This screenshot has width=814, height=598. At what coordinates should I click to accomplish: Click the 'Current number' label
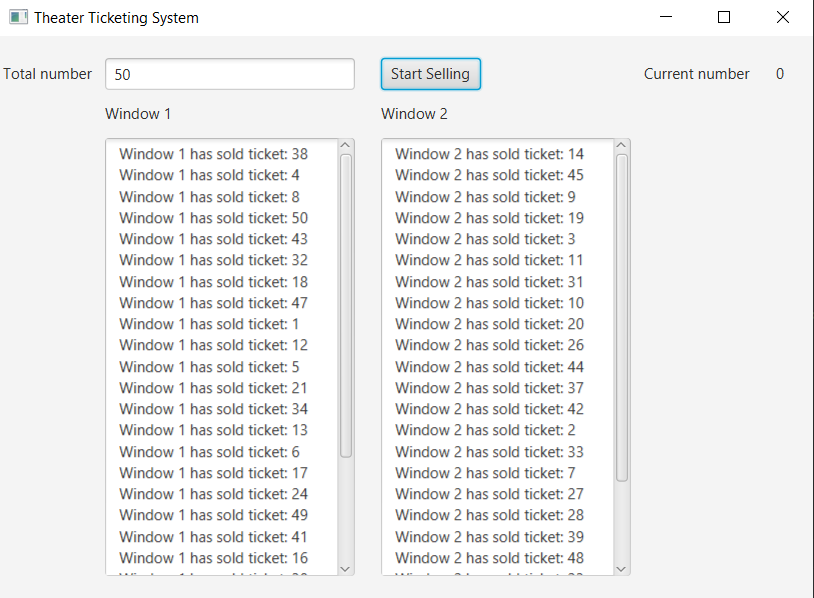[697, 74]
